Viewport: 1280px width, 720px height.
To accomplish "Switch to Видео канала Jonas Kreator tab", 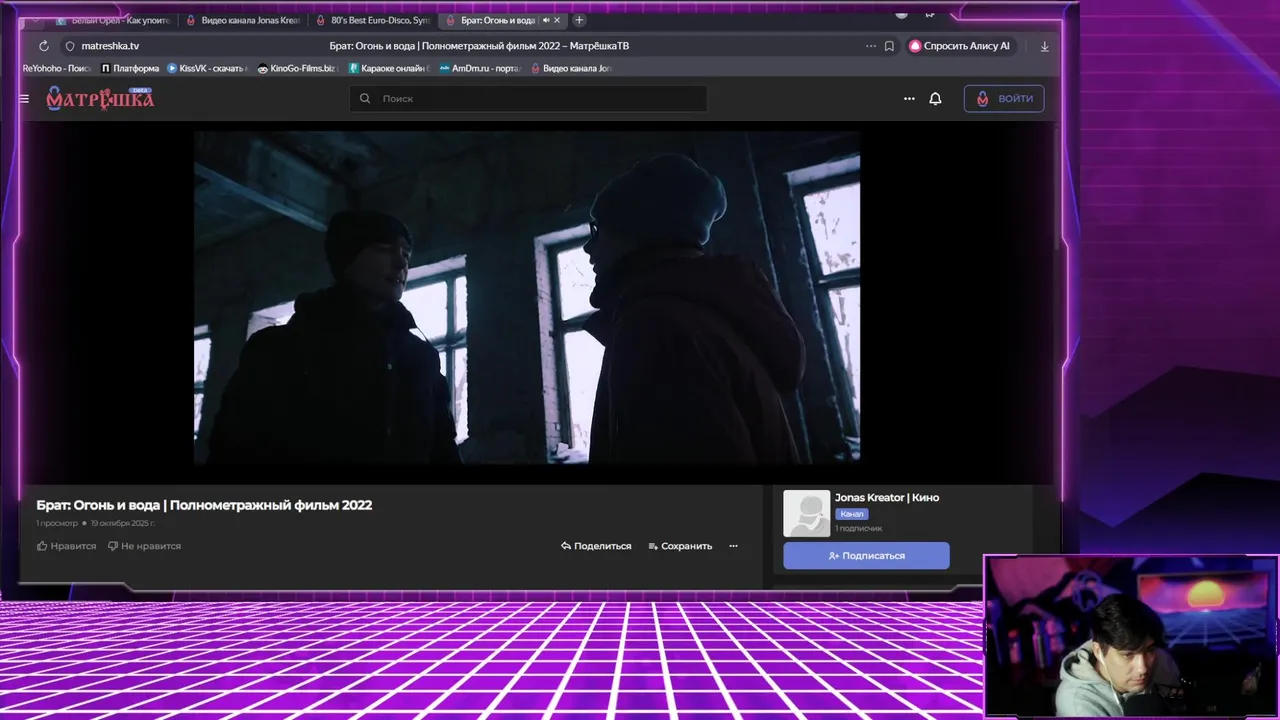I will [244, 20].
